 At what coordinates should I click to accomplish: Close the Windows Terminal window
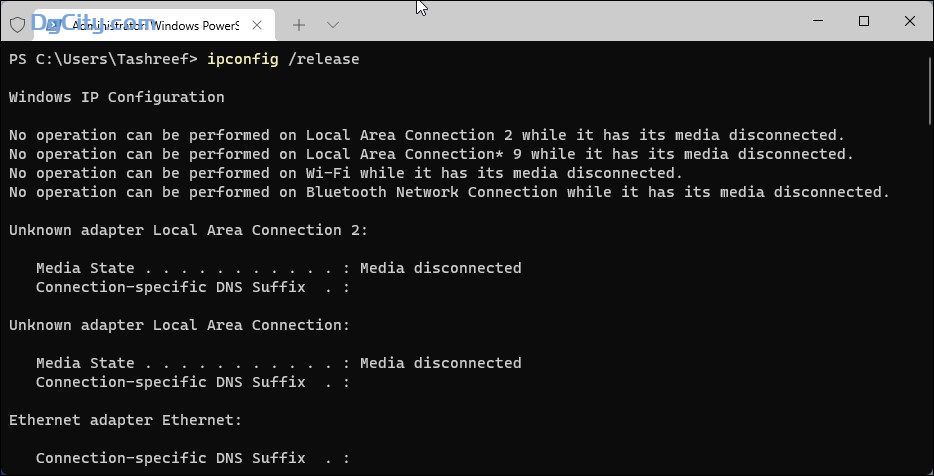click(x=909, y=21)
